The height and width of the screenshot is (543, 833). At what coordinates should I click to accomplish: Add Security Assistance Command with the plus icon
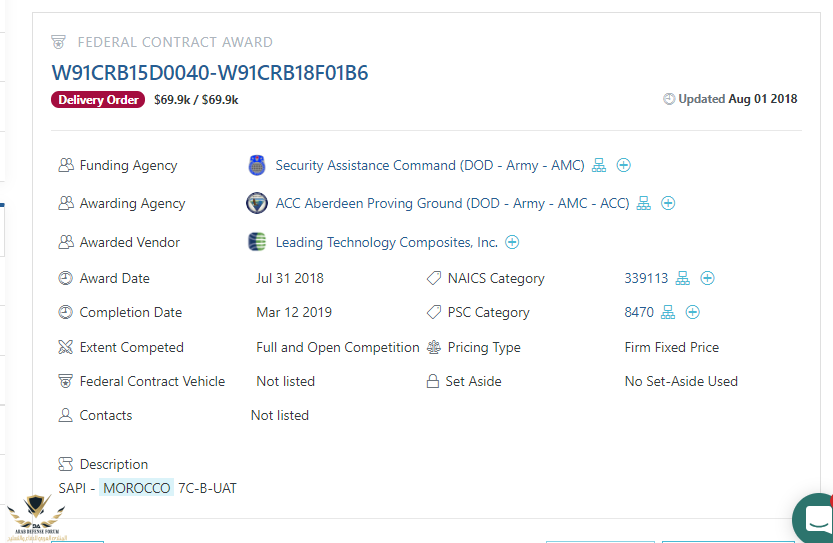click(624, 165)
